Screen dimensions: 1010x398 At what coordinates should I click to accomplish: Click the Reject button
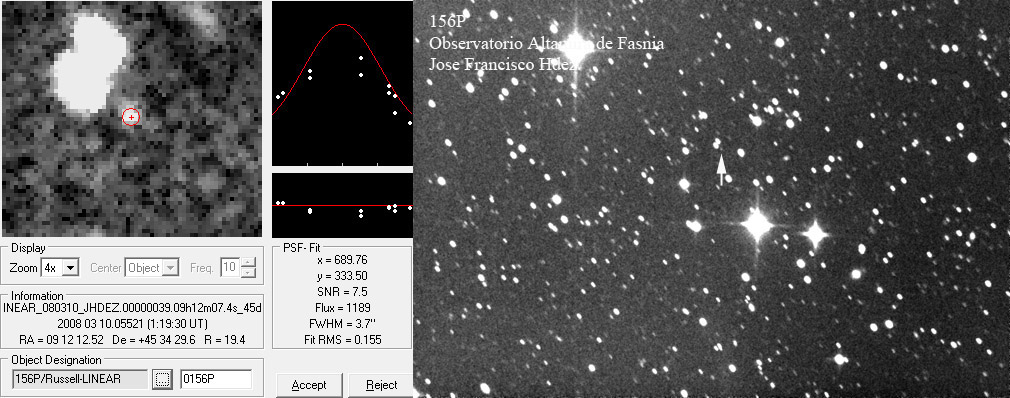(381, 385)
